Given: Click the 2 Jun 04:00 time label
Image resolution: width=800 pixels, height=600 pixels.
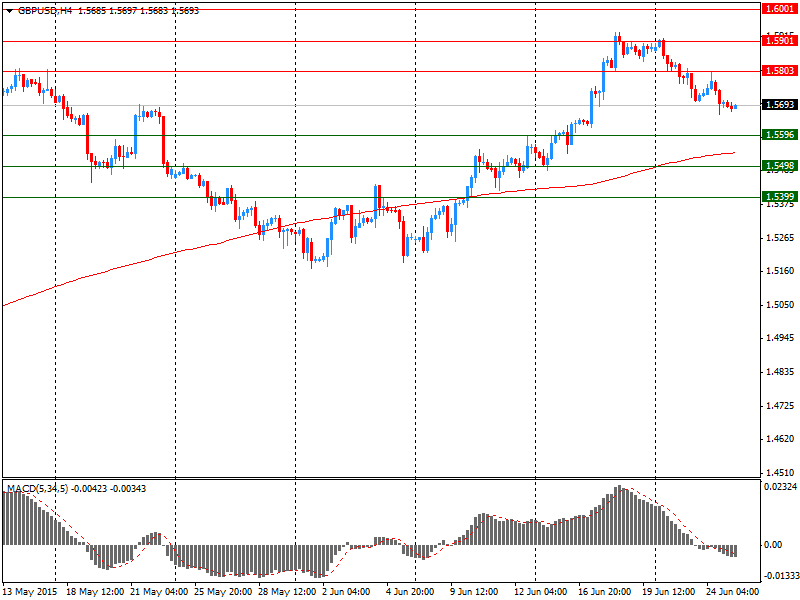Looking at the screenshot, I should click(x=346, y=592).
